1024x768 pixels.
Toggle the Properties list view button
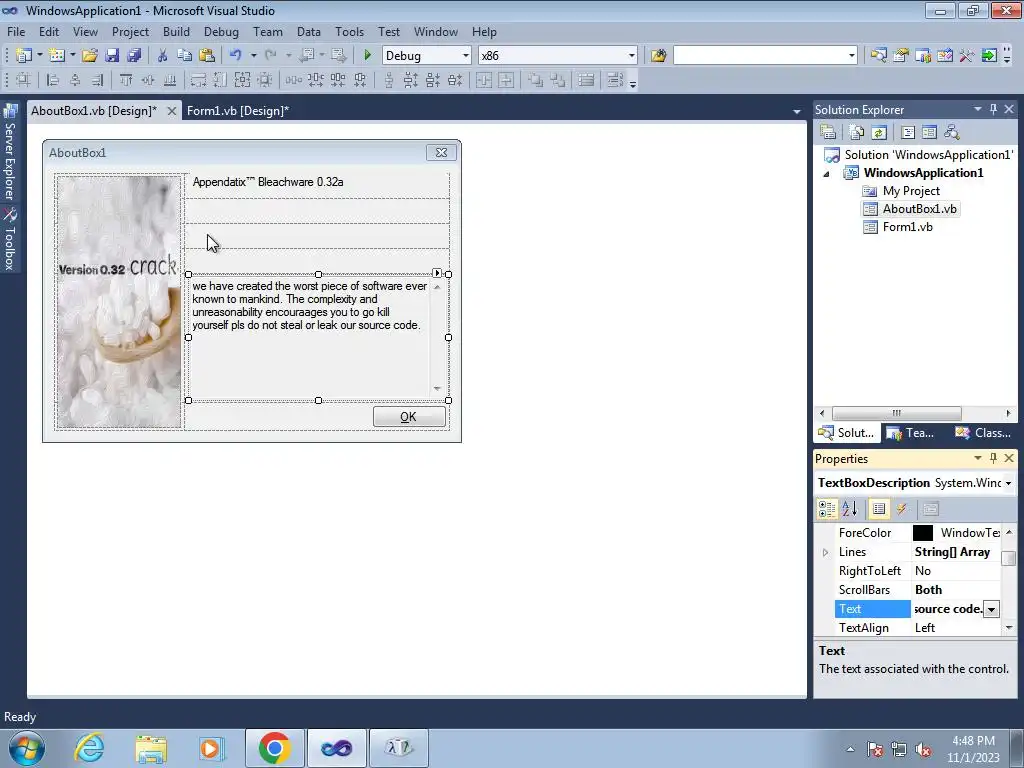coord(879,509)
